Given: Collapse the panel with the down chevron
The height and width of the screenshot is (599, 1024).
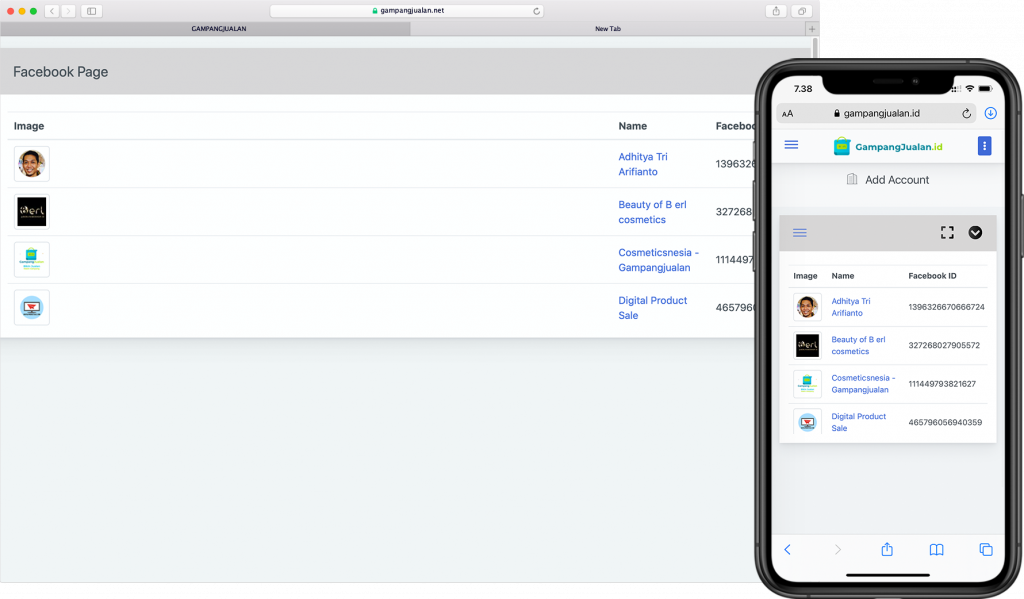Looking at the screenshot, I should click(x=975, y=232).
